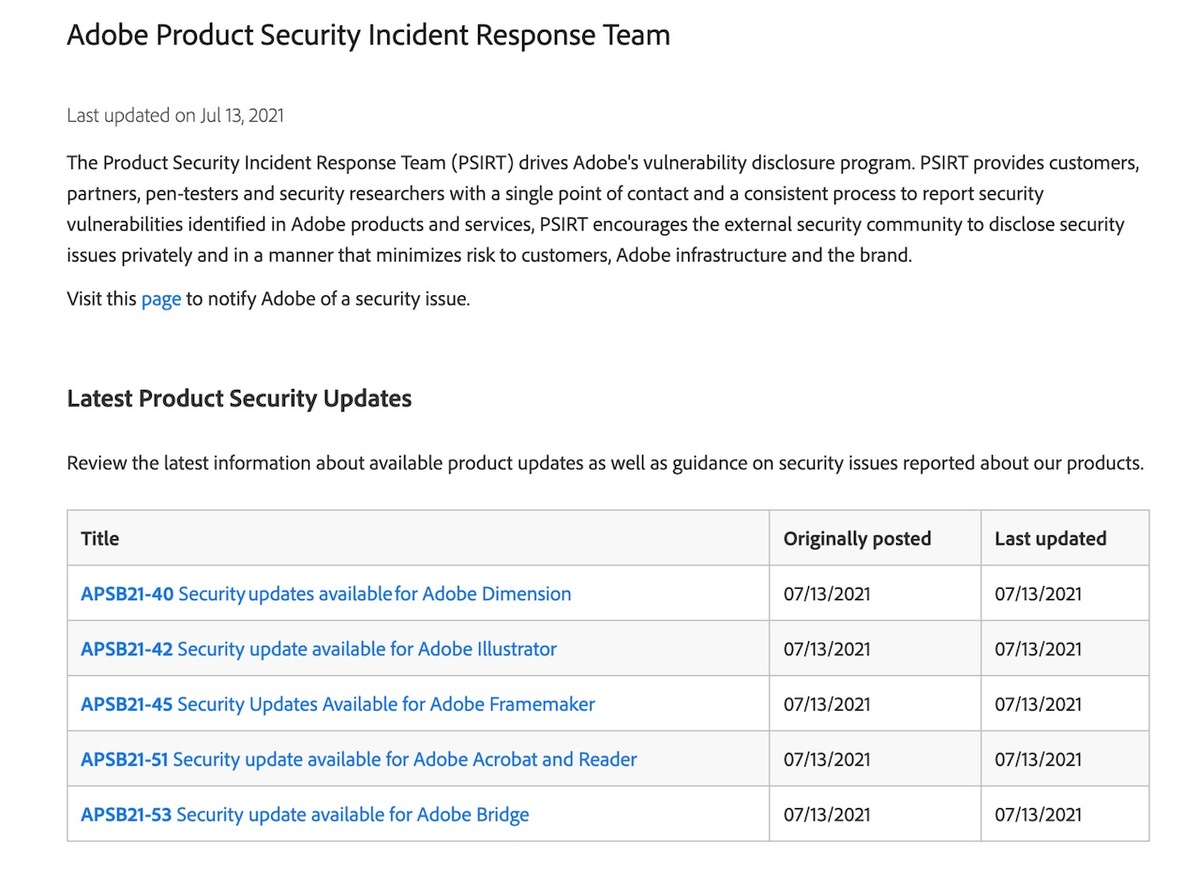The width and height of the screenshot is (1200, 870).
Task: Open APSB21-42 Adobe Illustrator security bulletin
Action: 319,649
